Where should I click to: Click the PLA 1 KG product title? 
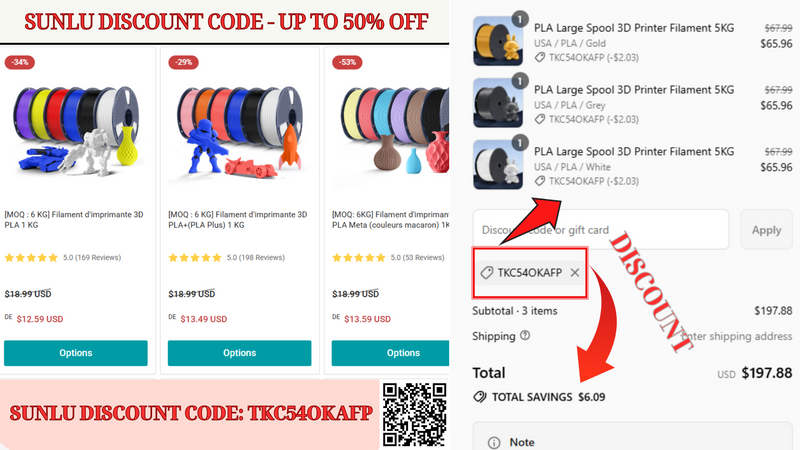point(74,220)
